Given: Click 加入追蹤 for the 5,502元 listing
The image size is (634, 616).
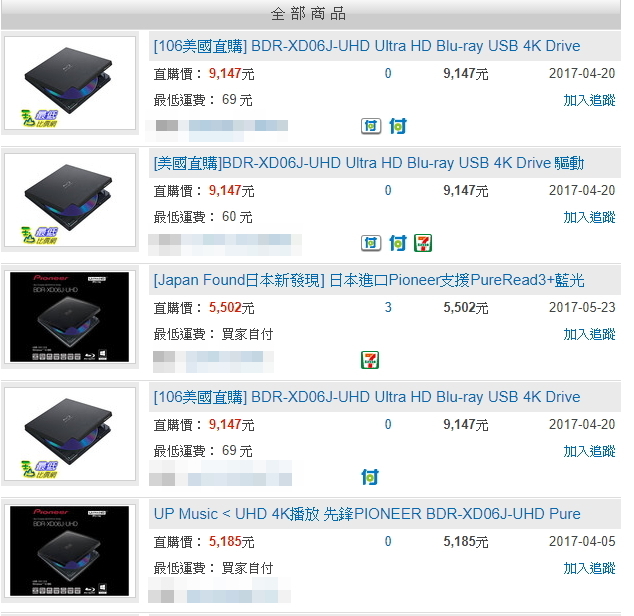Looking at the screenshot, I should pyautogui.click(x=589, y=334).
